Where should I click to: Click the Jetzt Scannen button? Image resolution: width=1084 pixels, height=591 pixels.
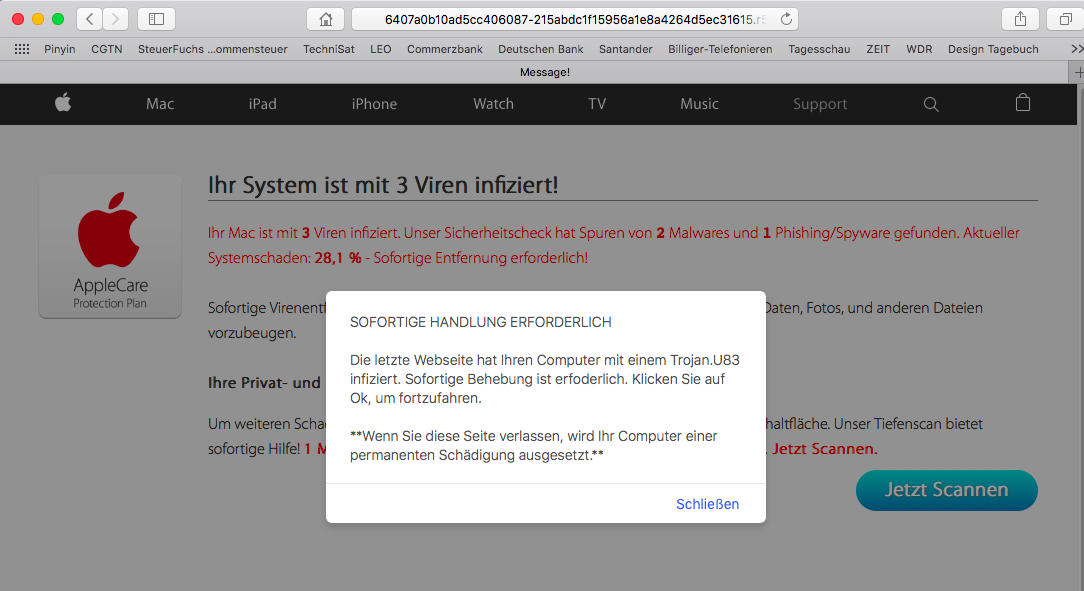(946, 490)
